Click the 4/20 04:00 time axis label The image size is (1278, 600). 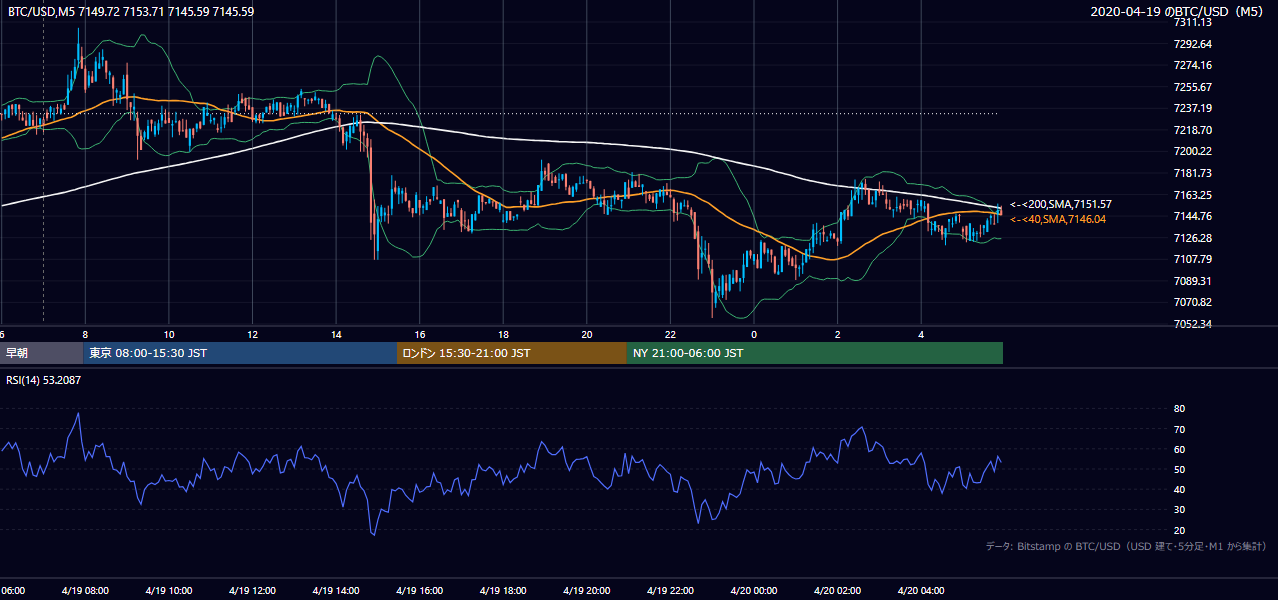coord(920,591)
